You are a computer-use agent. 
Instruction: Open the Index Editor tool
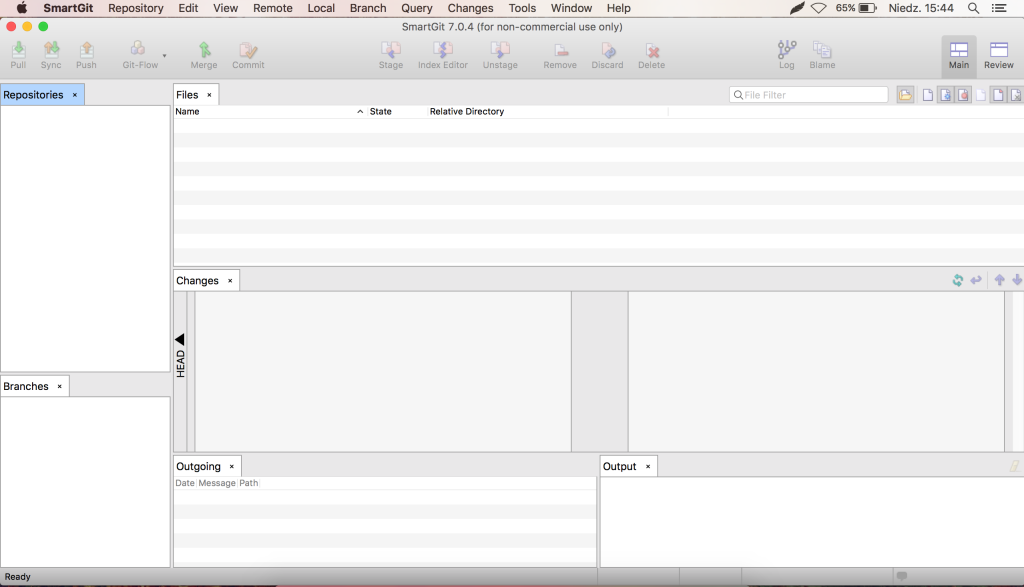443,55
